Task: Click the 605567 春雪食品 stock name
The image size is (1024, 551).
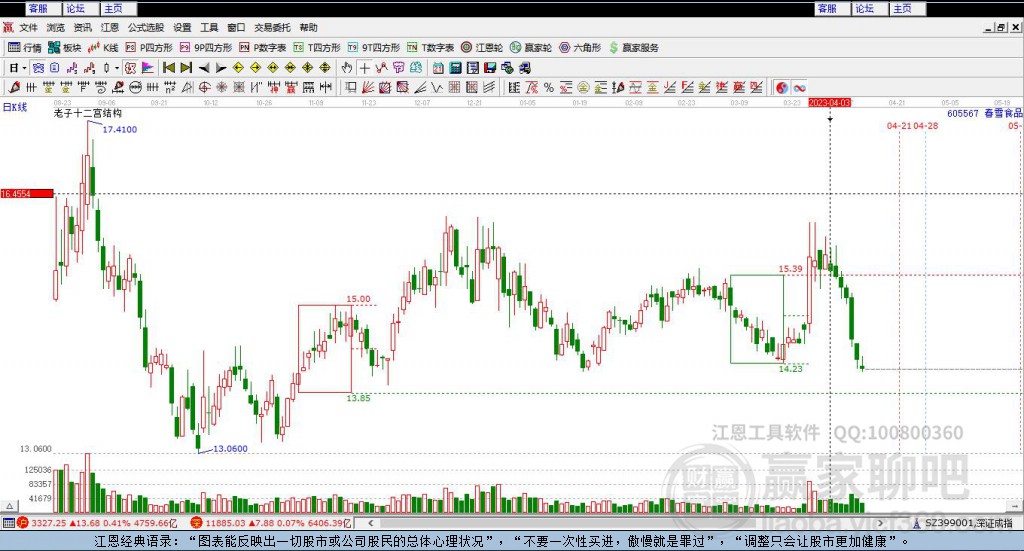Action: coord(985,113)
